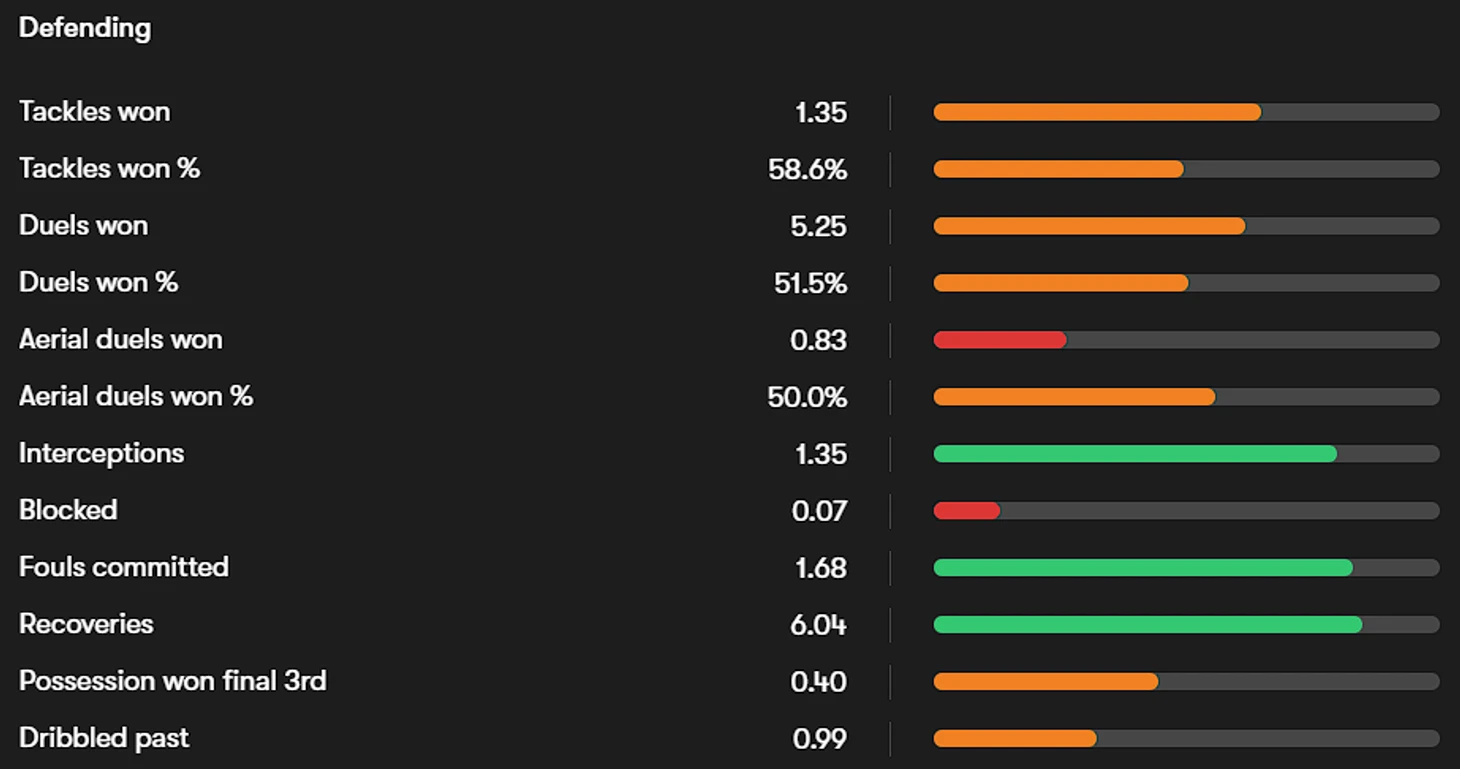
Task: Click the Tackles won orange progress bar
Action: tap(1097, 112)
